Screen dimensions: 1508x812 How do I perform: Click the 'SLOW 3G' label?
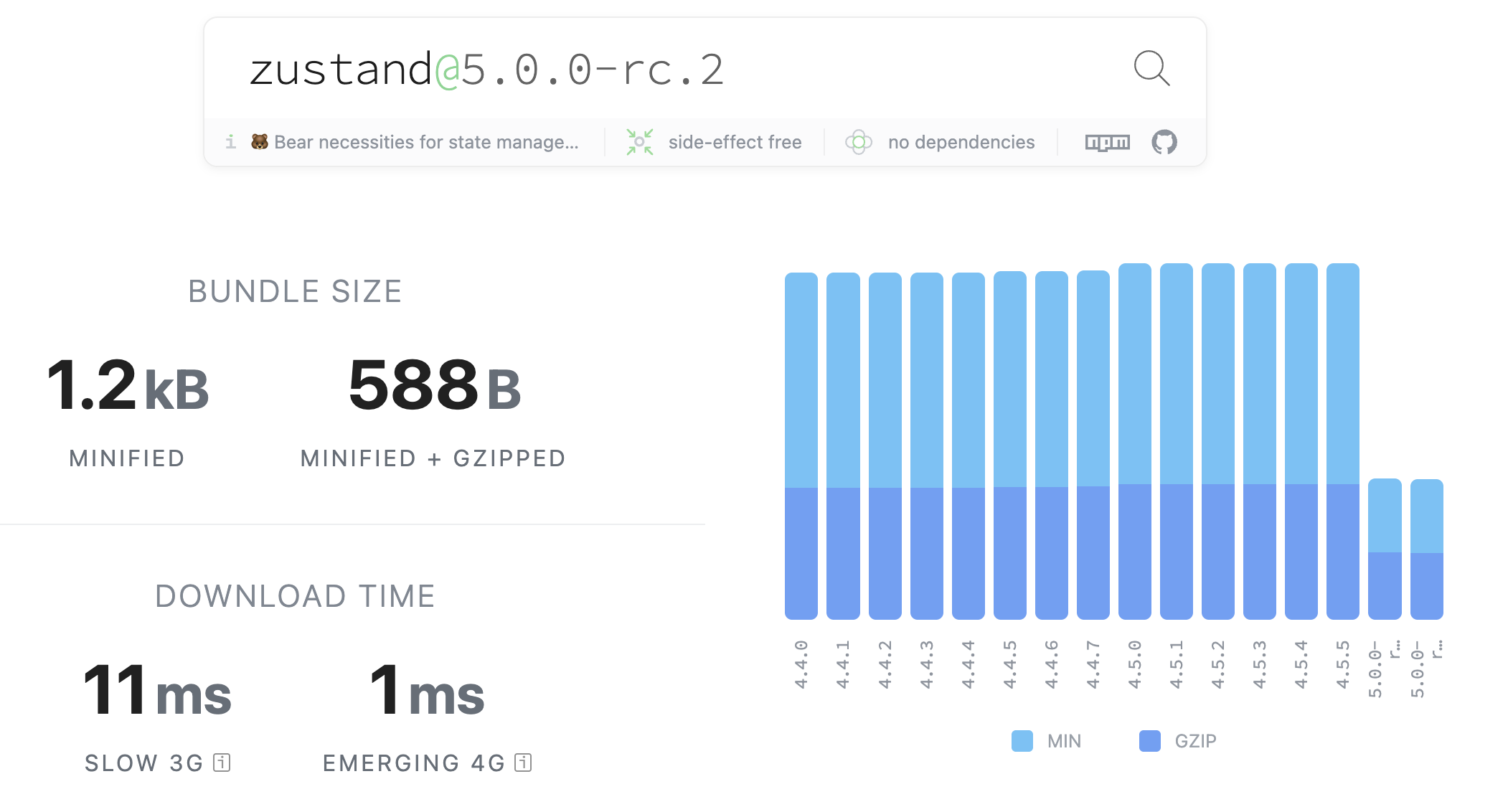click(144, 763)
